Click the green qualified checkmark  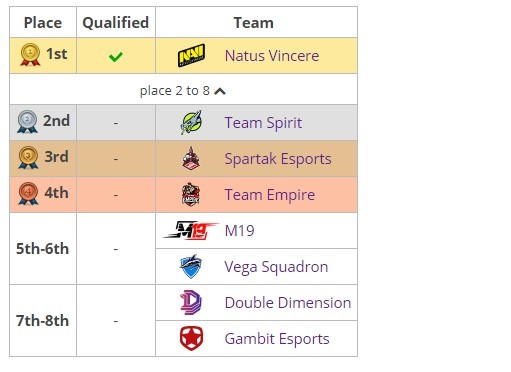pos(116,57)
